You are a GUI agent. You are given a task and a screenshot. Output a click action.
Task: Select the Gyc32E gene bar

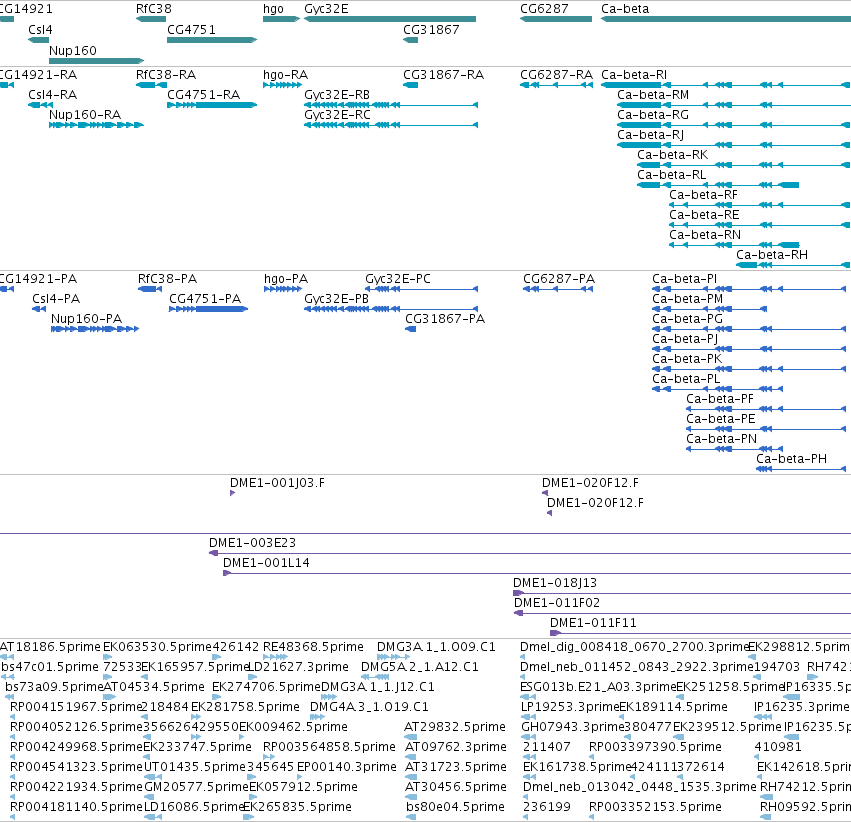coord(390,19)
